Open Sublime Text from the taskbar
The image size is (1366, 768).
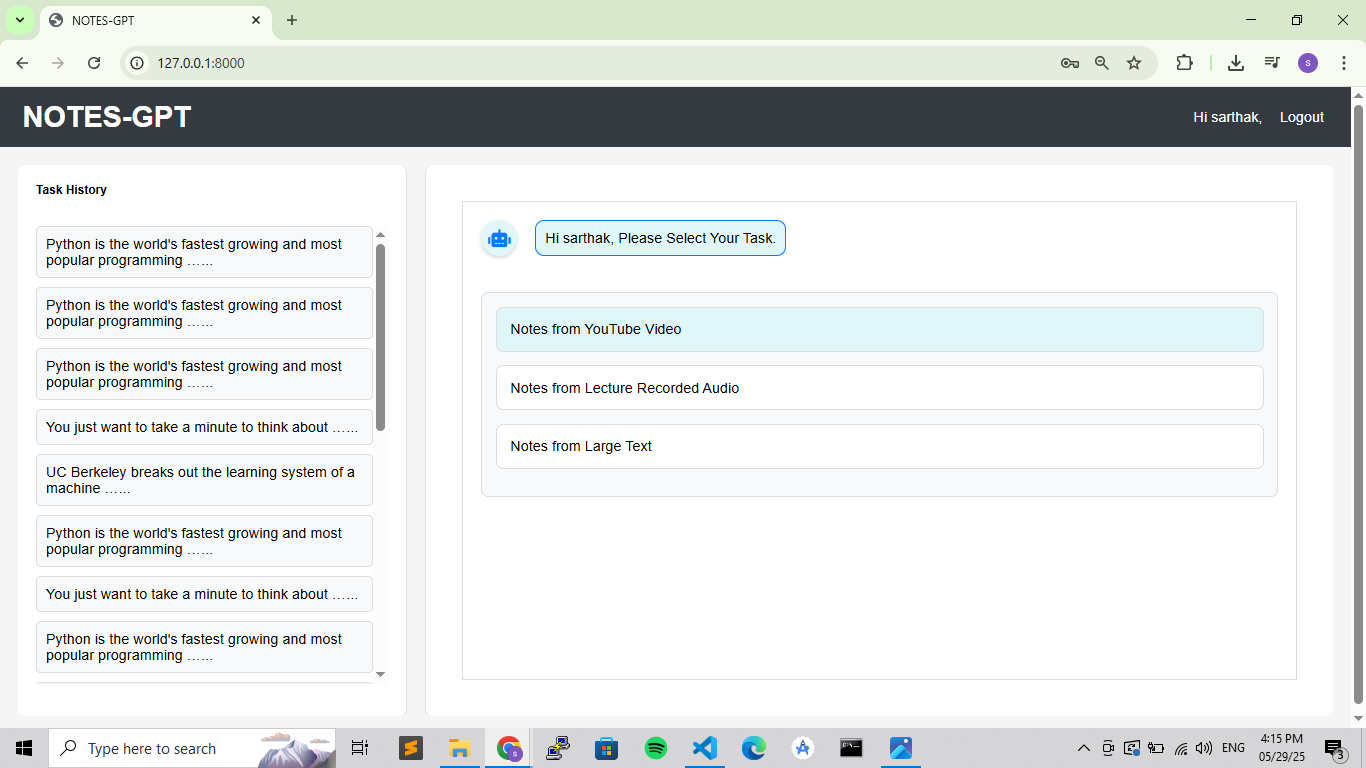[409, 748]
